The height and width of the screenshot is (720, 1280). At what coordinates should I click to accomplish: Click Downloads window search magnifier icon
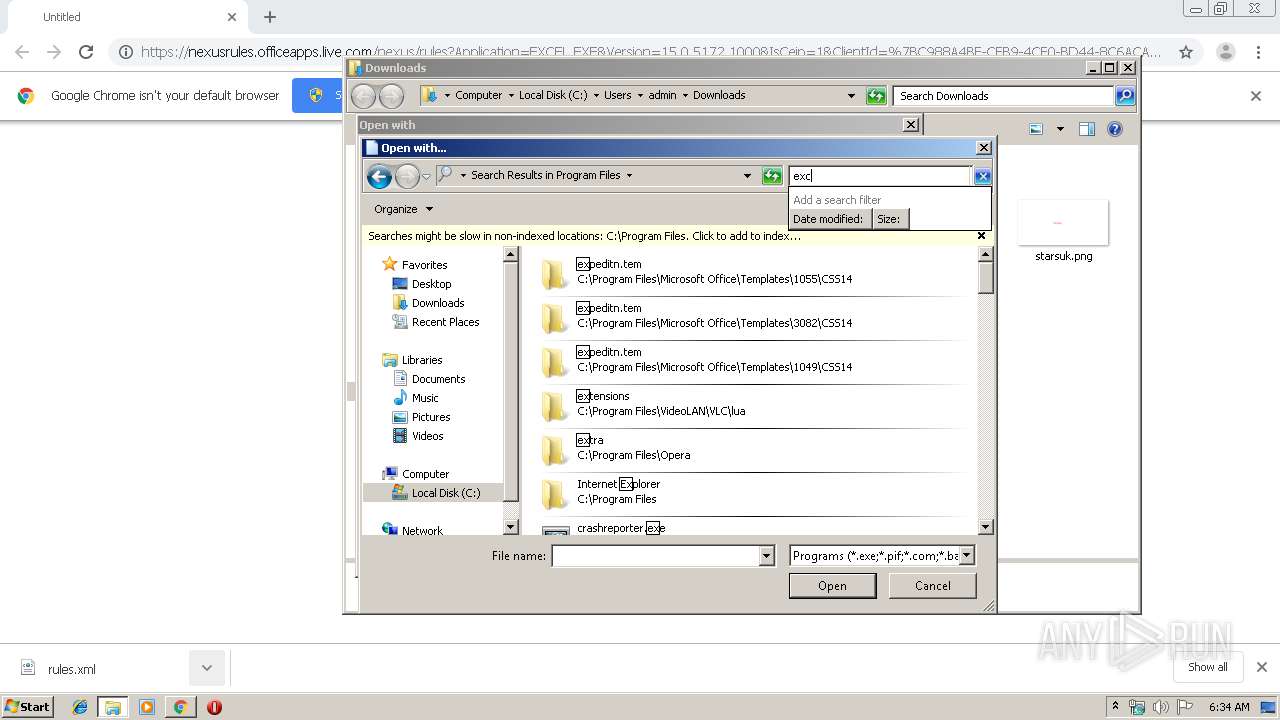[x=1125, y=96]
